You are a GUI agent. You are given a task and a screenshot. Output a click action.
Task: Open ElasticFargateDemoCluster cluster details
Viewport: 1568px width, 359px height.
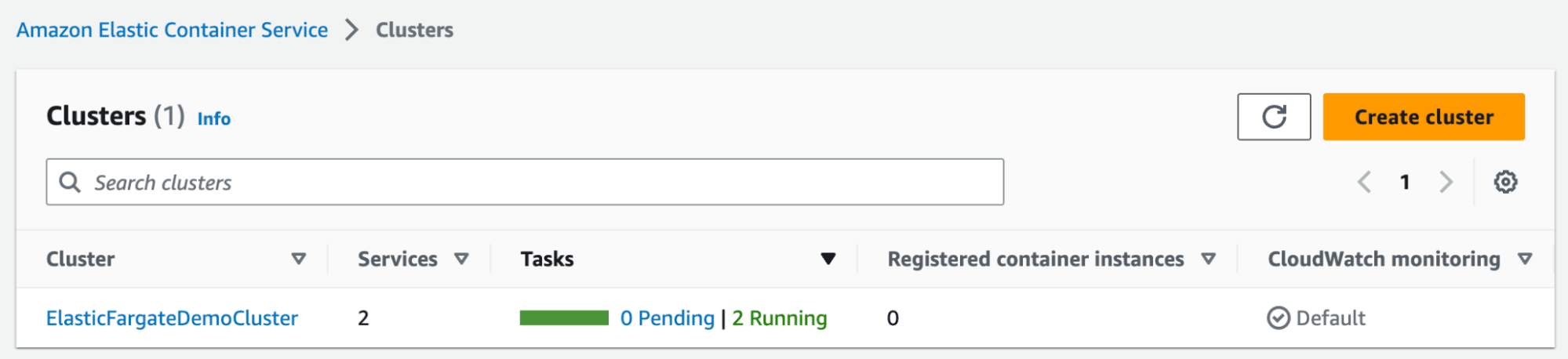tap(172, 318)
